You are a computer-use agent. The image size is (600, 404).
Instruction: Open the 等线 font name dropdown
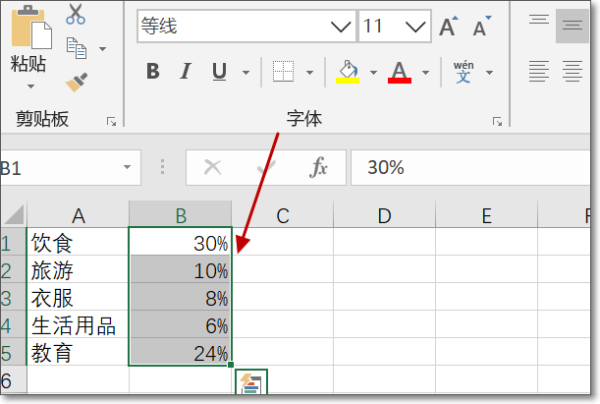tap(341, 26)
